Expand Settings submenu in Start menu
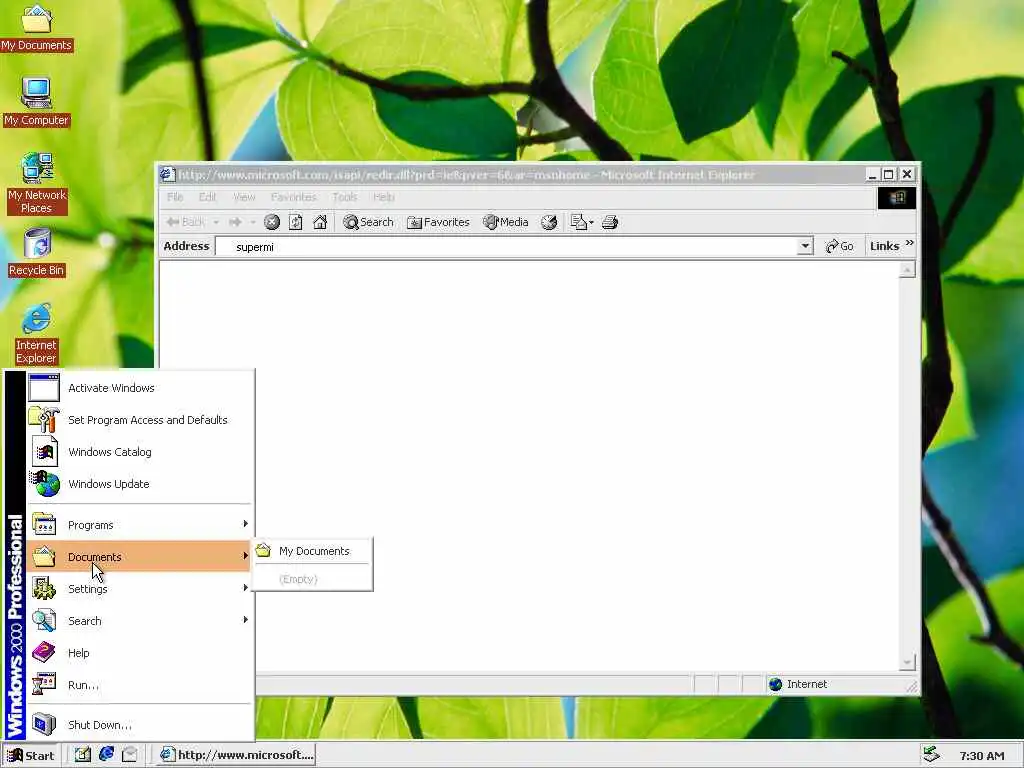Image resolution: width=1024 pixels, height=768 pixels. point(138,588)
